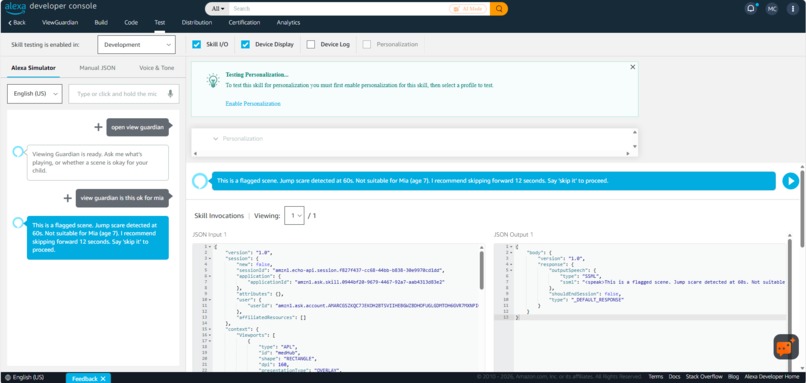806x383 pixels.
Task: Select the blue flagged scene response in simulator
Action: 98,238
